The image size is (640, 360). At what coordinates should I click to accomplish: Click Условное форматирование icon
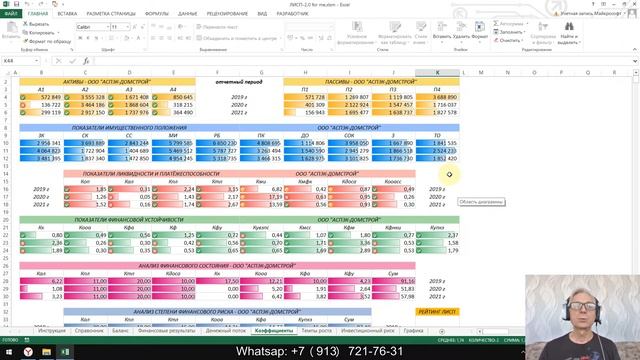click(357, 33)
